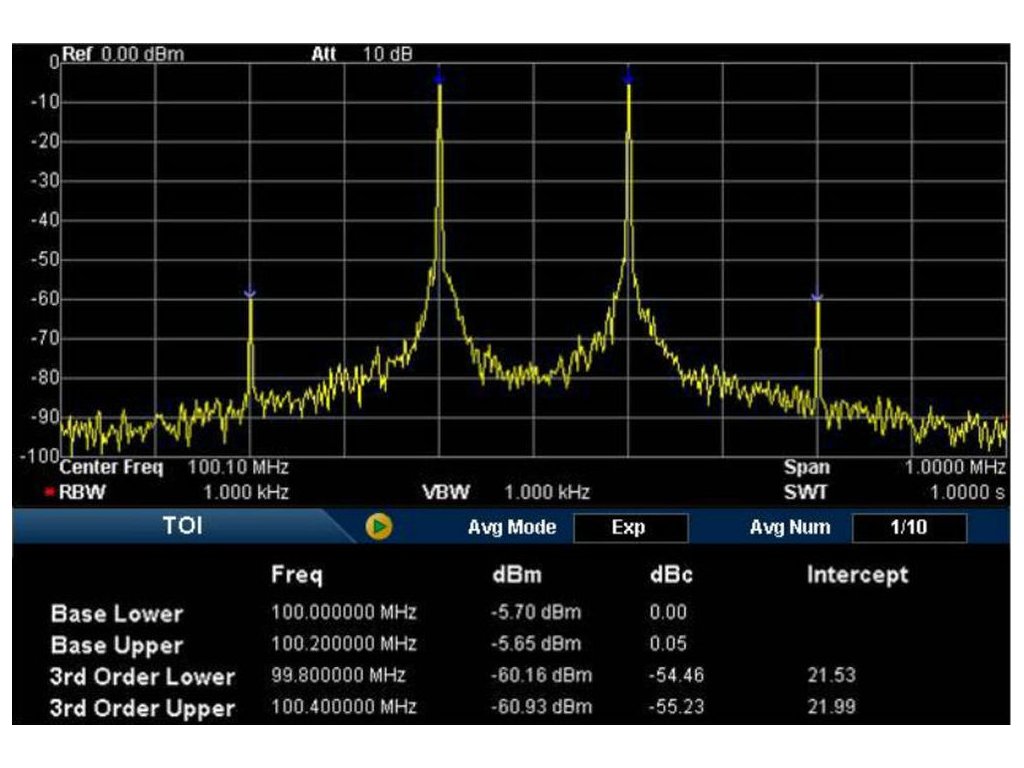Screen dimensions: 1024x768
Task: Click the yellow play icon beside TOI
Action: pos(379,526)
